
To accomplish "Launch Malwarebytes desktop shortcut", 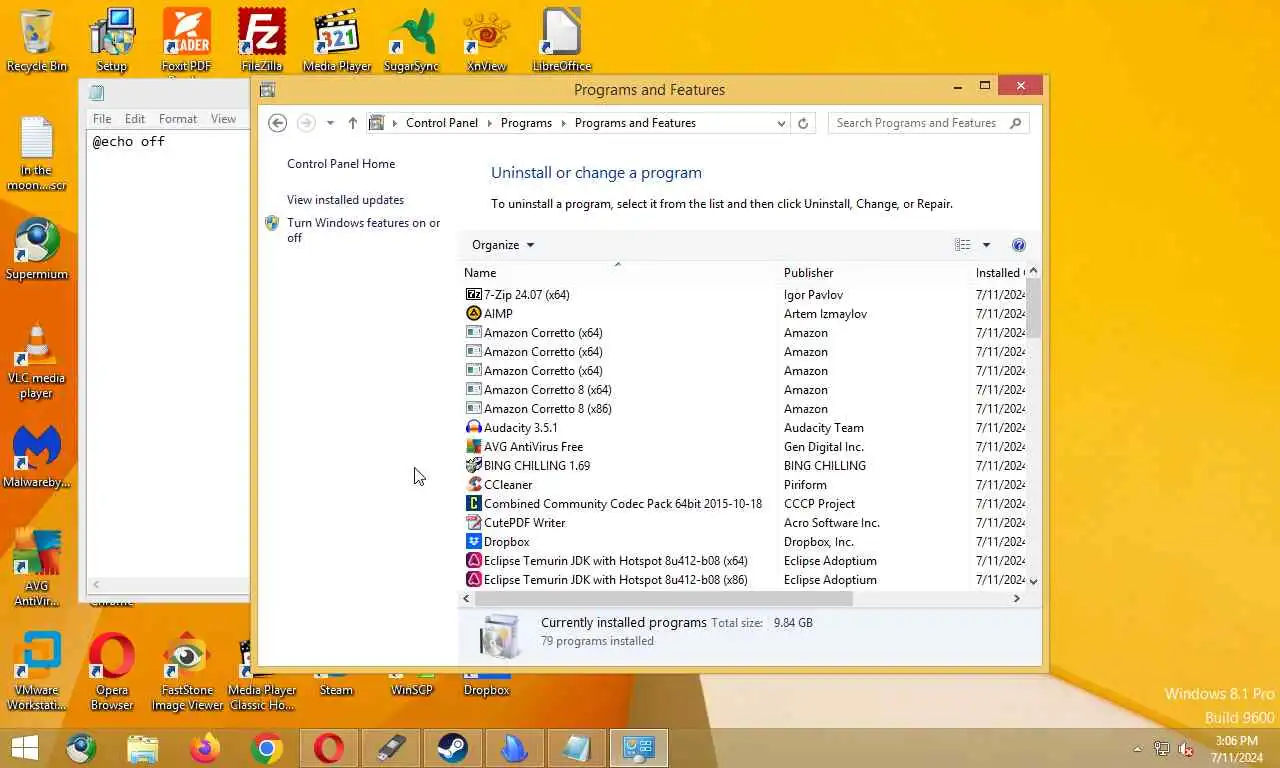I will 37,458.
